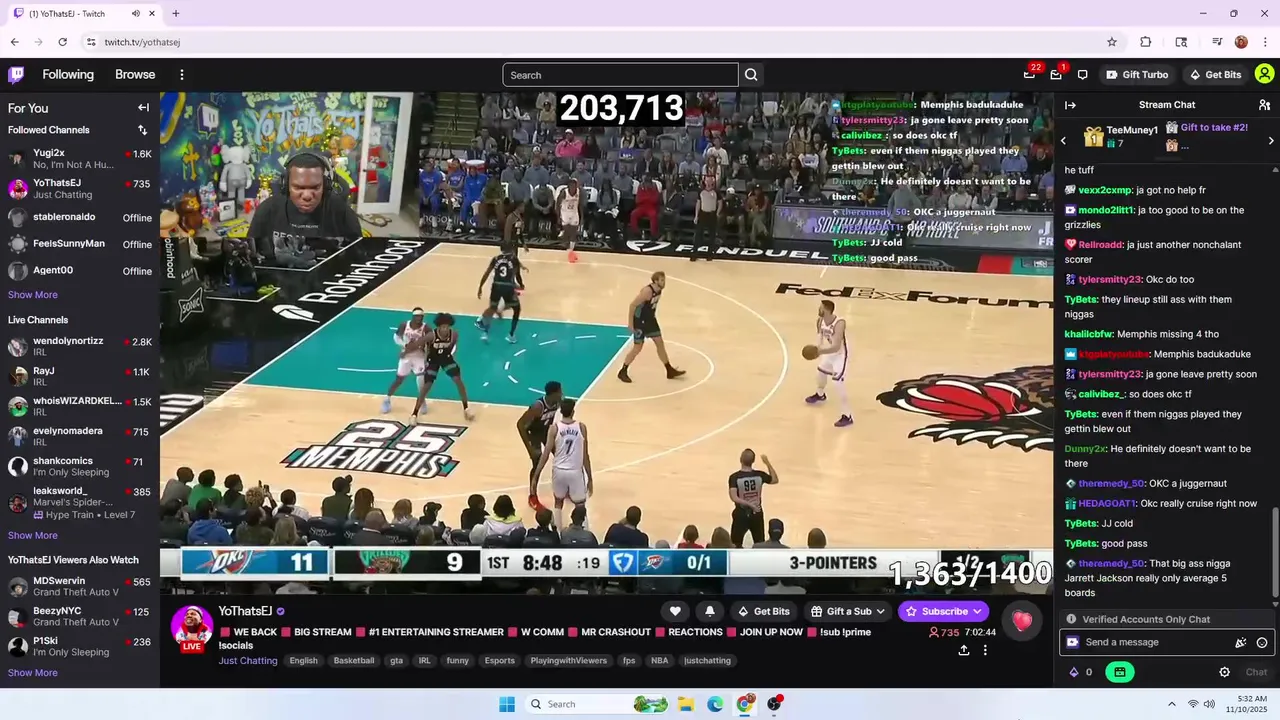Click Get Bits below the video
Image resolution: width=1280 pixels, height=720 pixels.
pyautogui.click(x=763, y=611)
